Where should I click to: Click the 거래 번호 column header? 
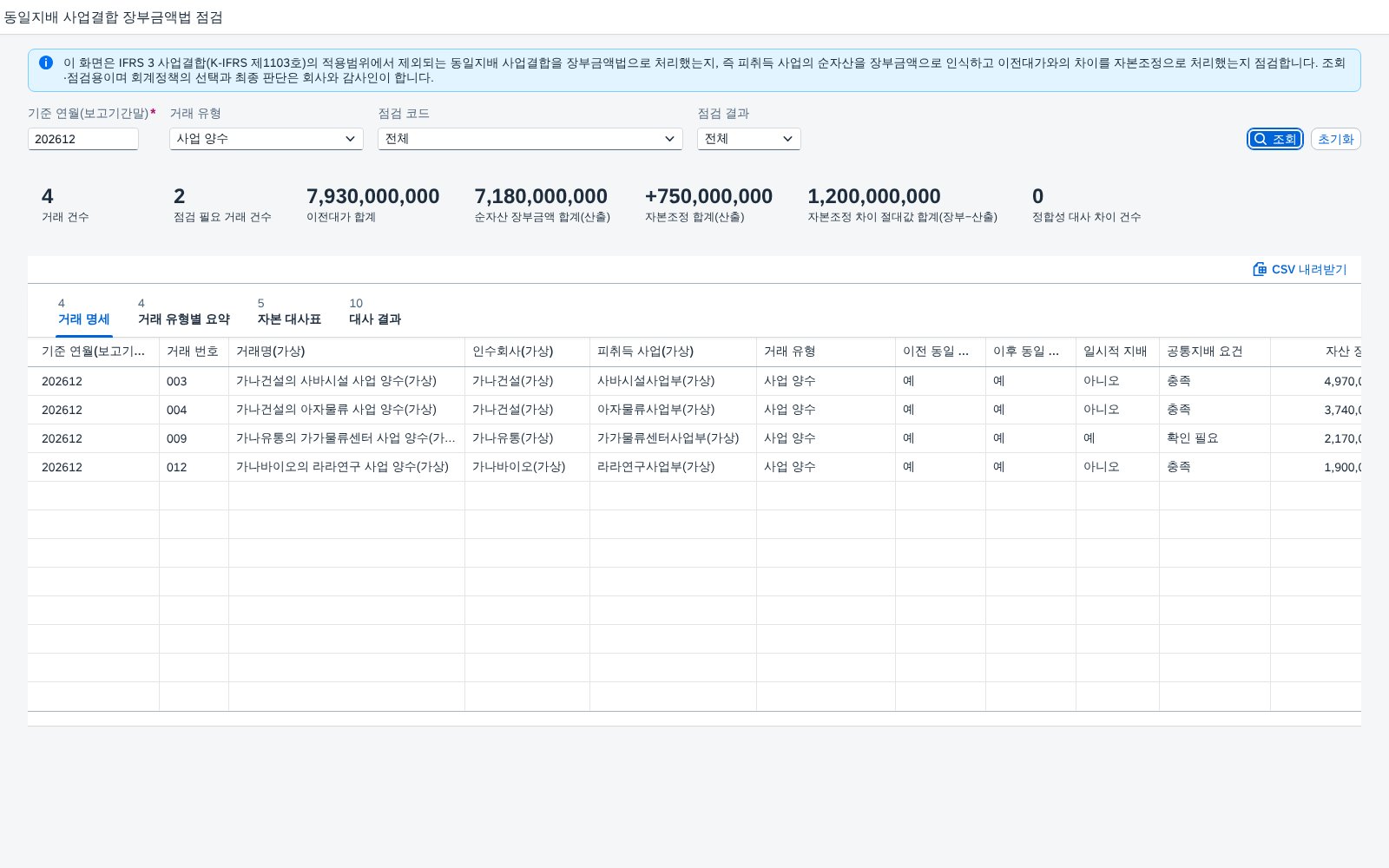pyautogui.click(x=194, y=352)
